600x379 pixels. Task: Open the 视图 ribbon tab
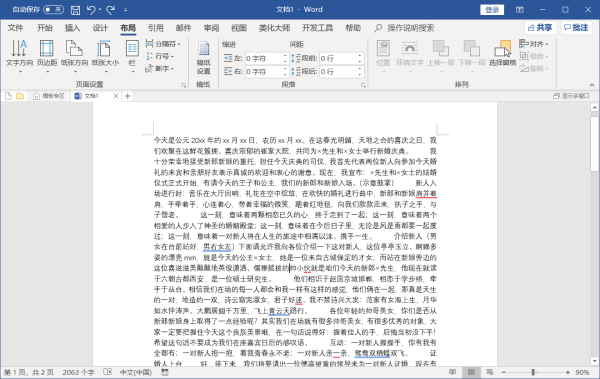coord(239,28)
